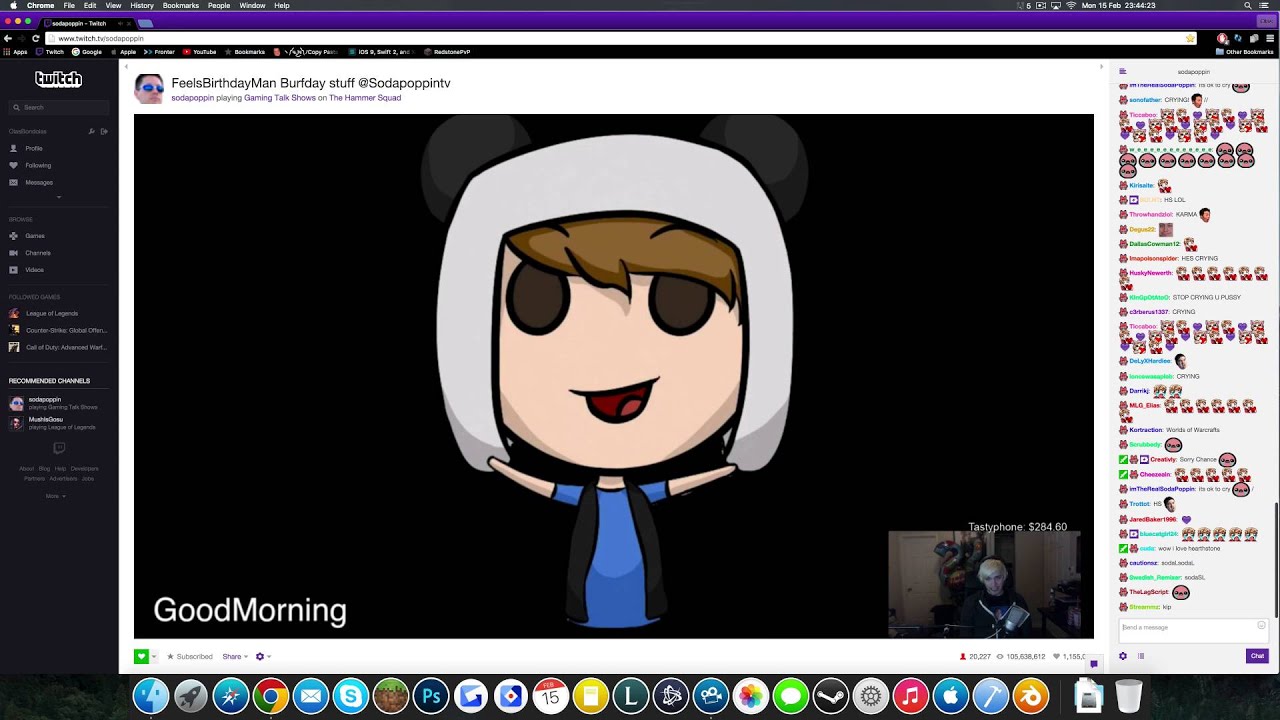Open followed game Counter-Strike: Global Offensive
1280x720 pixels.
[58, 330]
